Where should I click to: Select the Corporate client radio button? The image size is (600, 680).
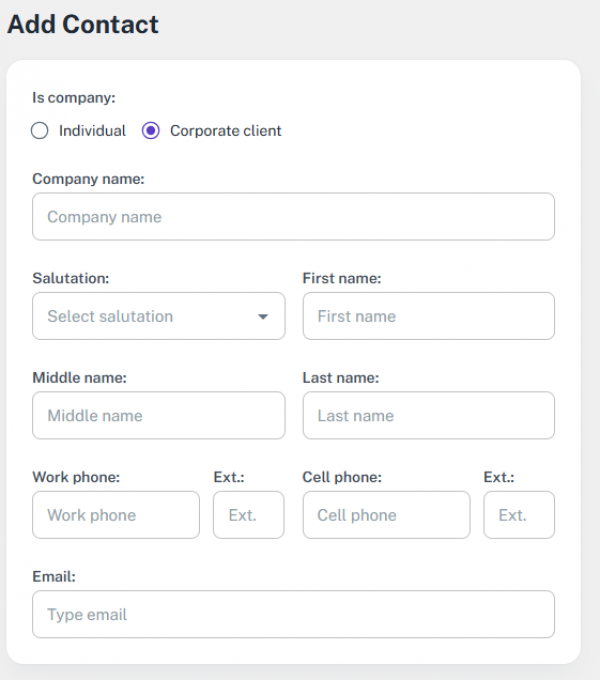click(x=151, y=131)
